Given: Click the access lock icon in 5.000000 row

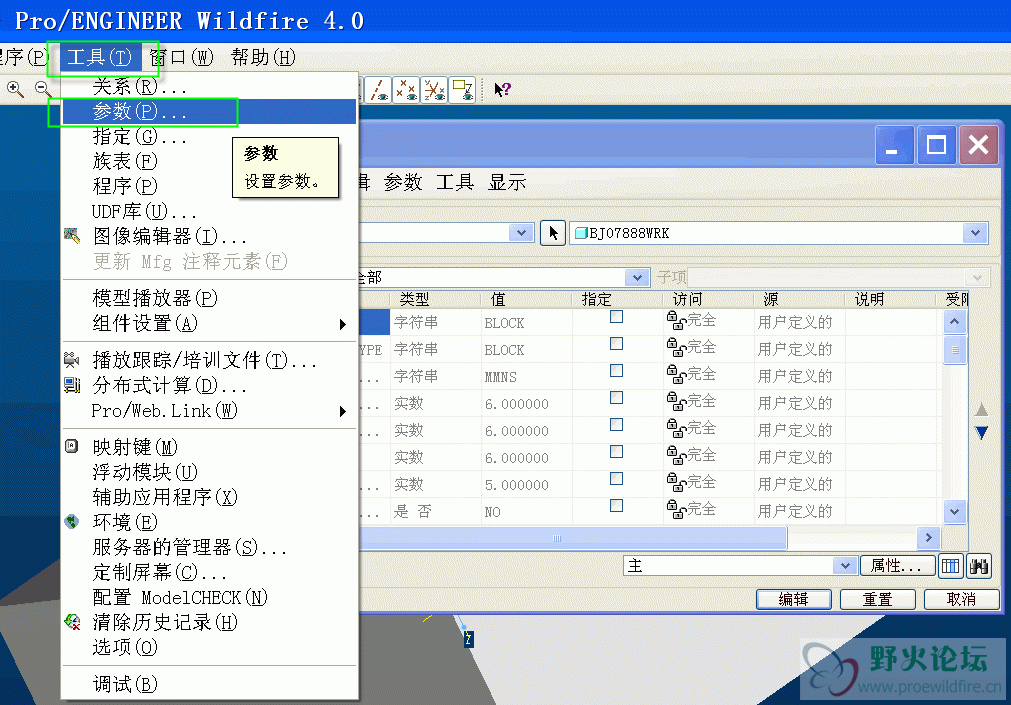Looking at the screenshot, I should (x=676, y=482).
